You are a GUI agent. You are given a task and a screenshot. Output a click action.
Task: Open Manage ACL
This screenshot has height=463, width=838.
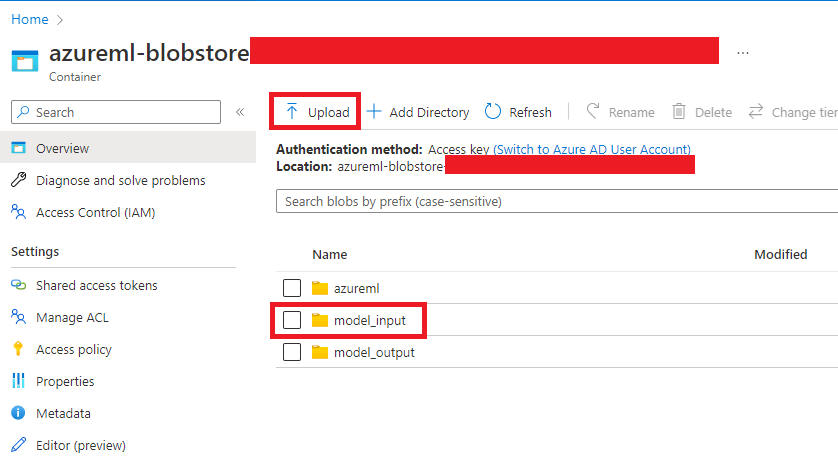click(x=72, y=318)
